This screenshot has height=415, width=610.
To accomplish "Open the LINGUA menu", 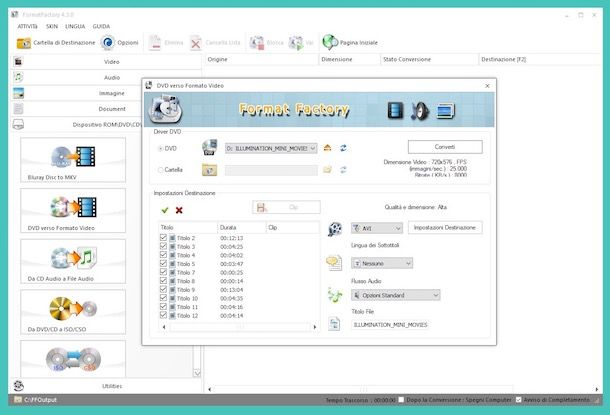I will 75,26.
